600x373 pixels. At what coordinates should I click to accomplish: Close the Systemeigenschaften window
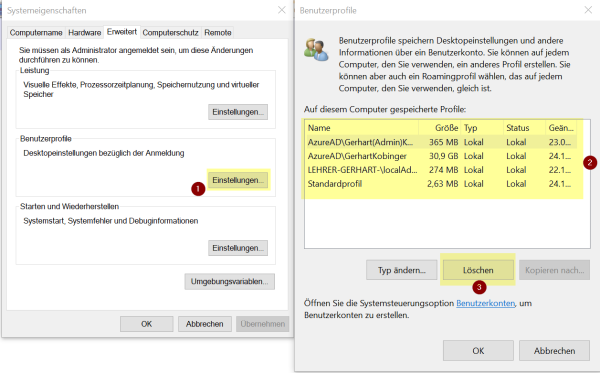(x=282, y=10)
